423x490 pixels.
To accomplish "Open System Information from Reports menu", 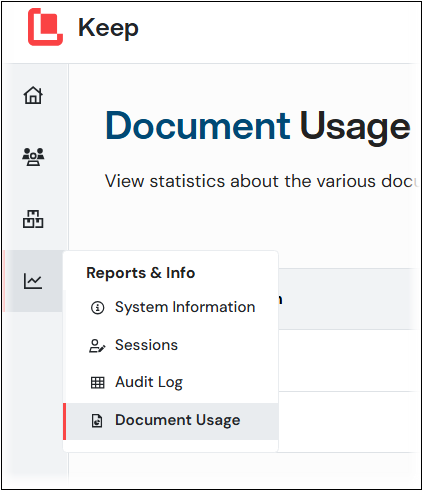I will coord(172,307).
